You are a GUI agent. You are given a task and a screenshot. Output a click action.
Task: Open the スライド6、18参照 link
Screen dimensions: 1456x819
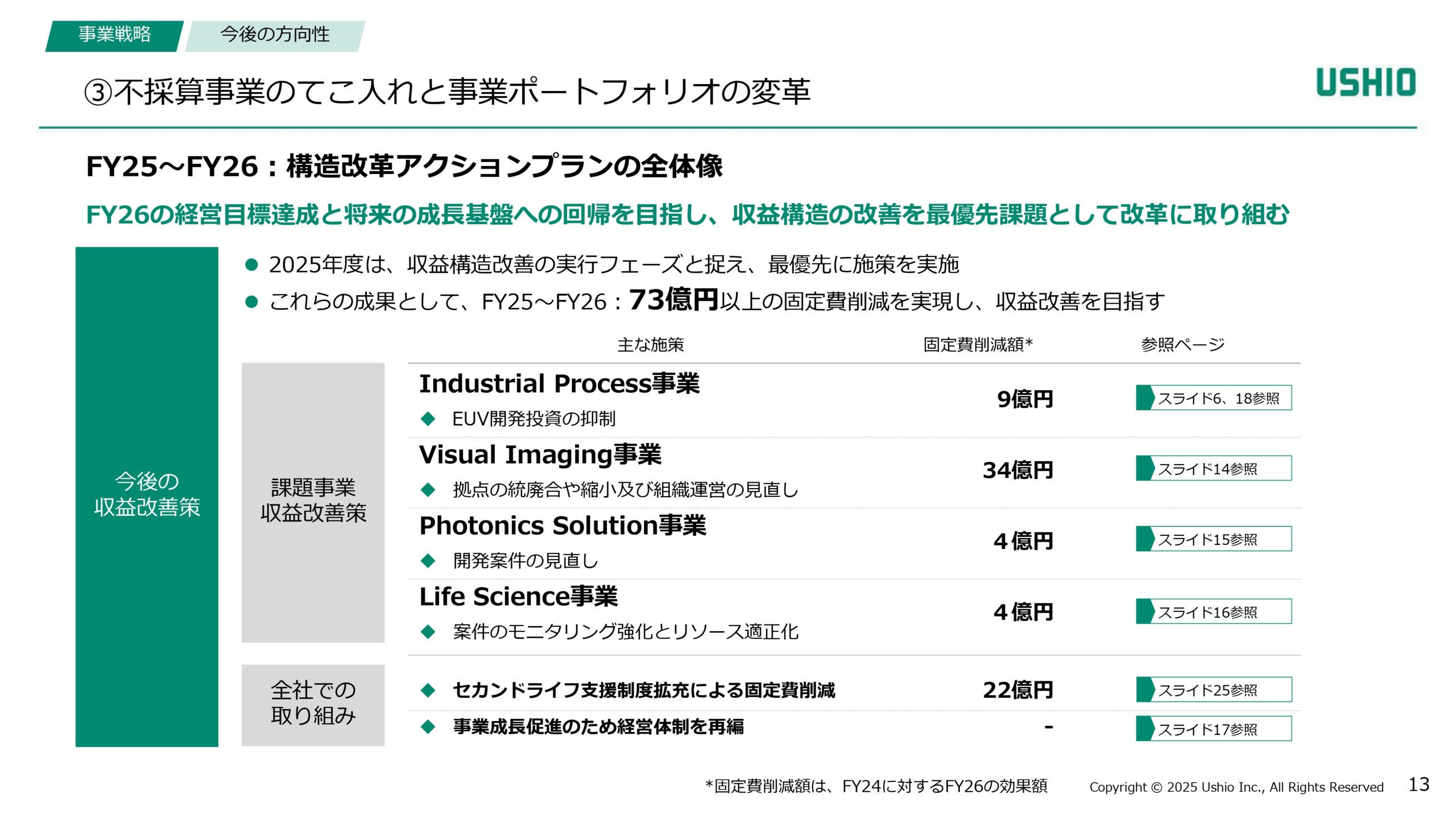tap(1218, 398)
